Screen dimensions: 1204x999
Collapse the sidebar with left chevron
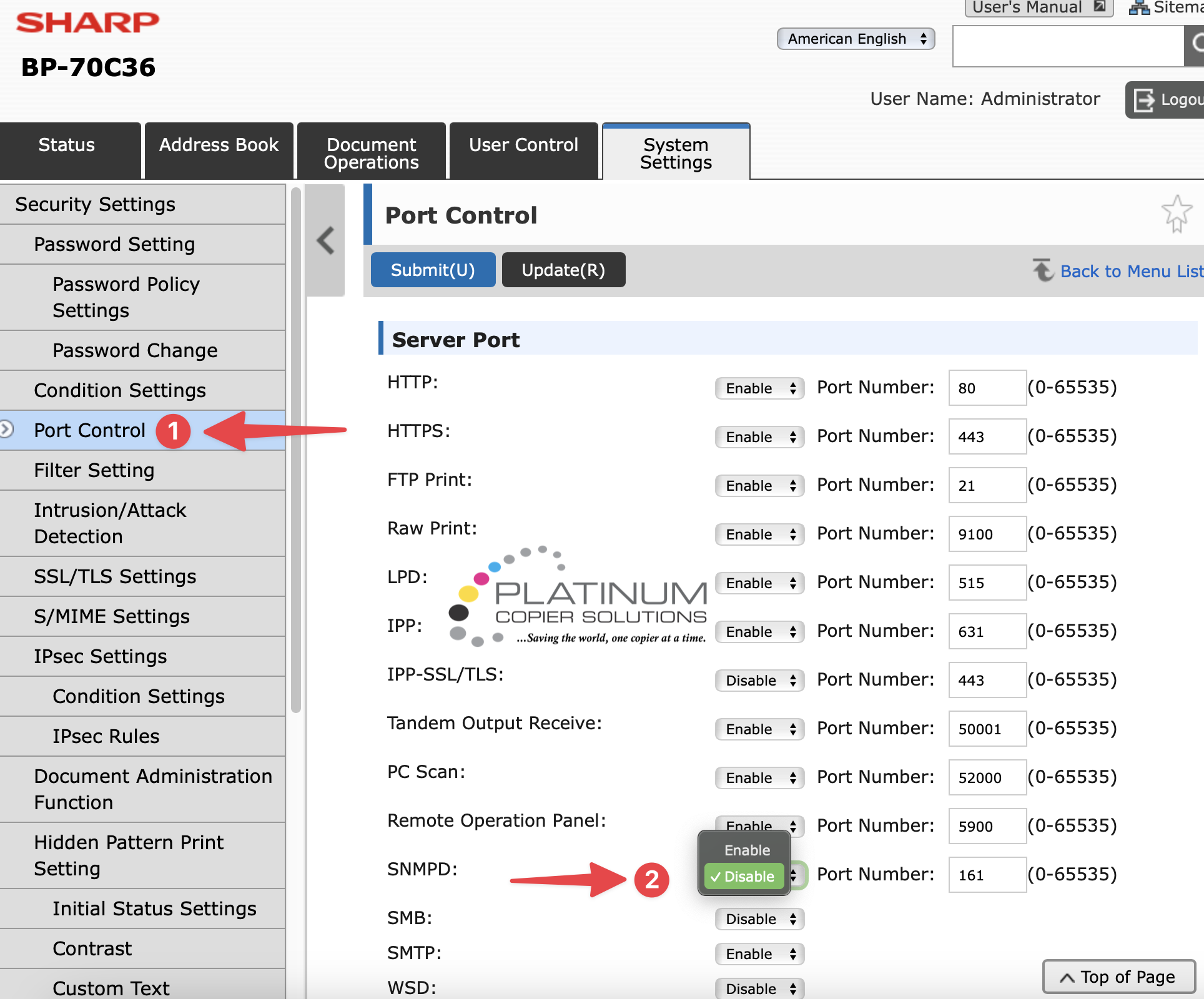[x=325, y=240]
